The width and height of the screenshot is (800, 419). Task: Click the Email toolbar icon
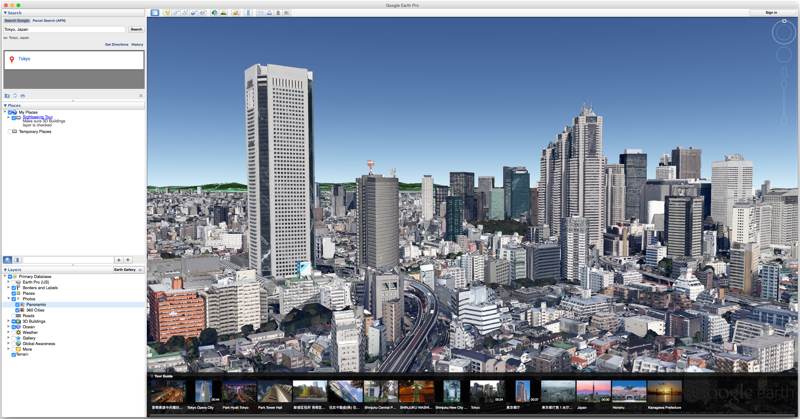point(260,13)
